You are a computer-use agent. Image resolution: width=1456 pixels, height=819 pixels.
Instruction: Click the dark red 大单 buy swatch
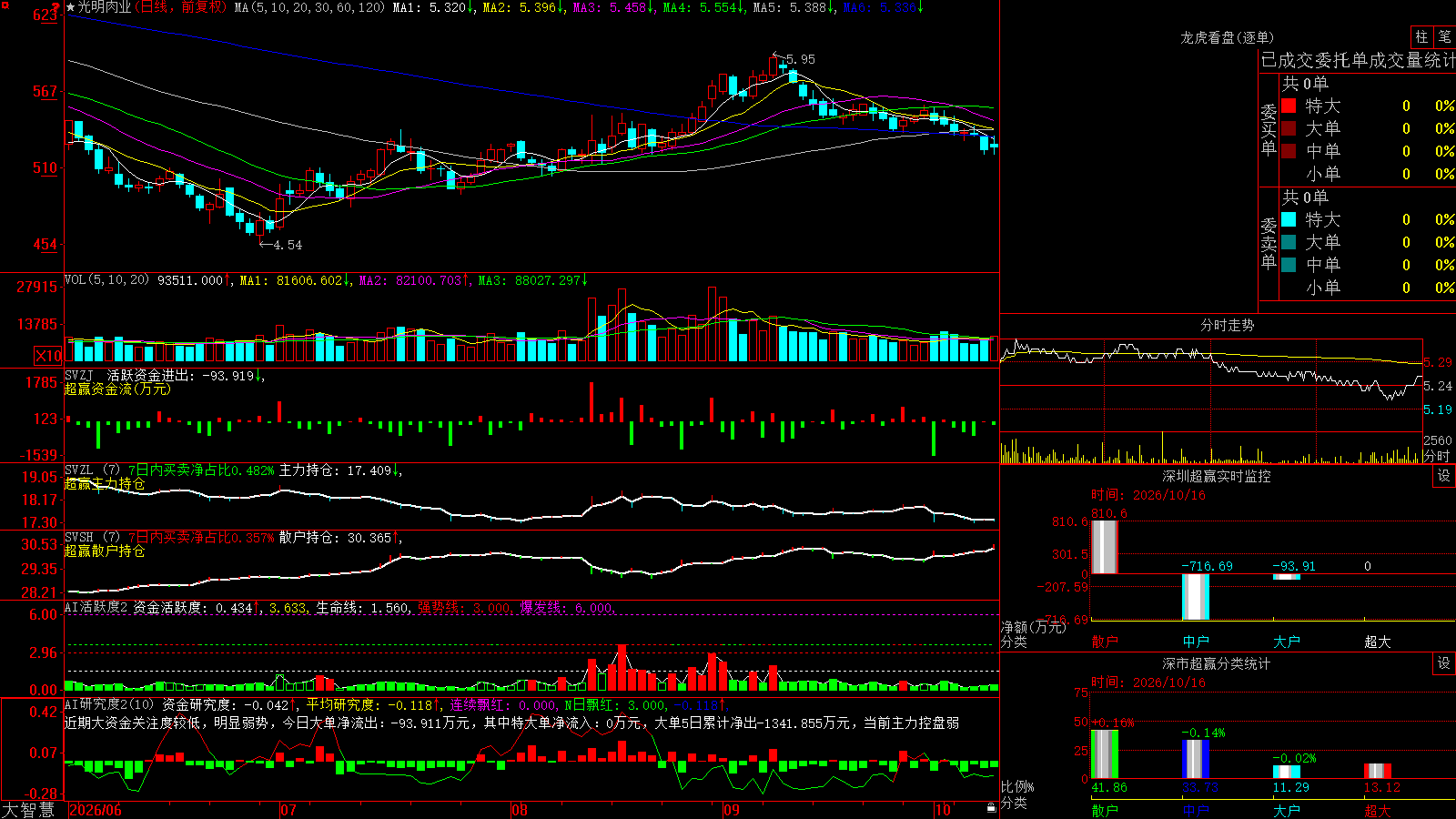tap(1289, 128)
